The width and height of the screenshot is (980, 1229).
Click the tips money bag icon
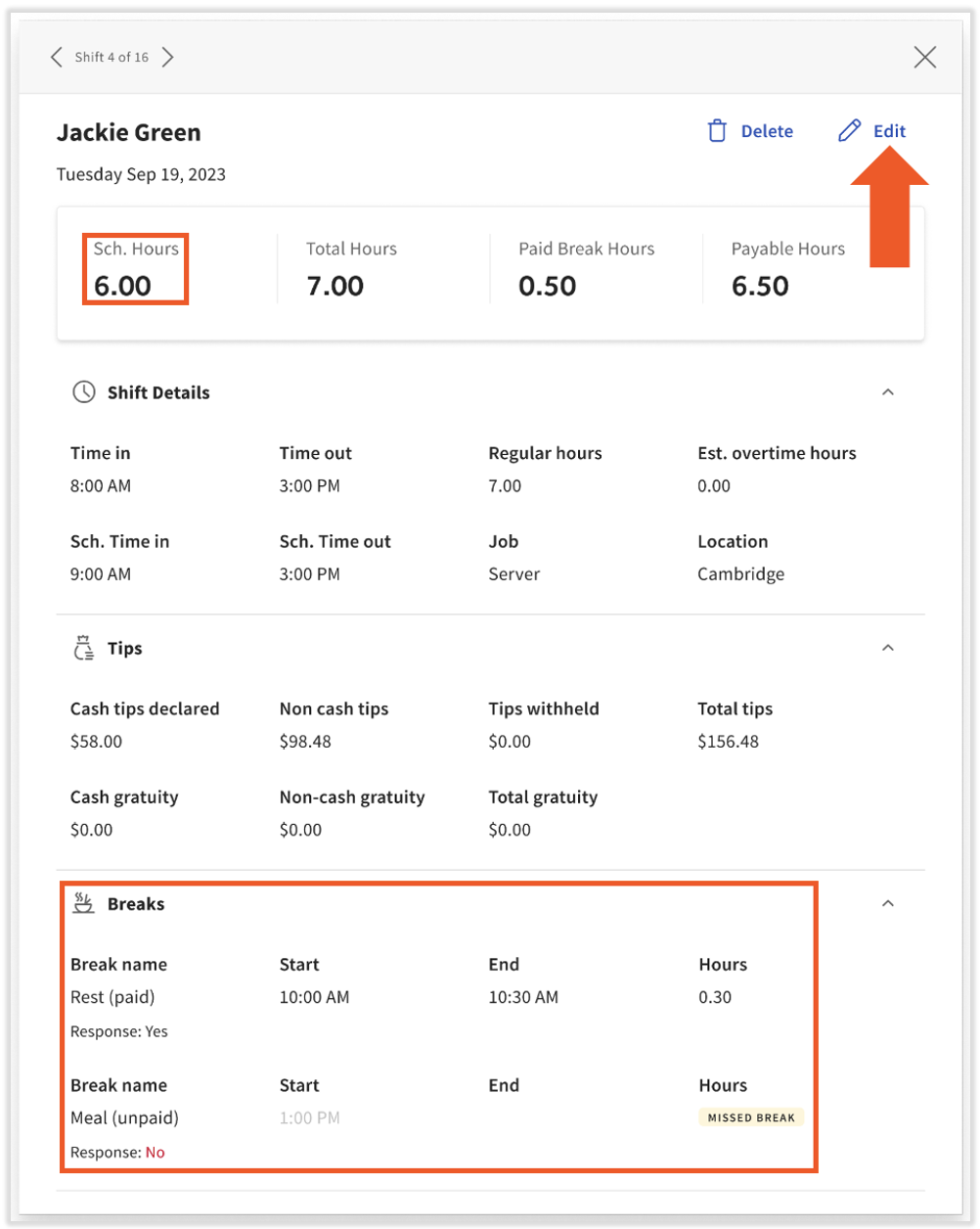click(84, 648)
